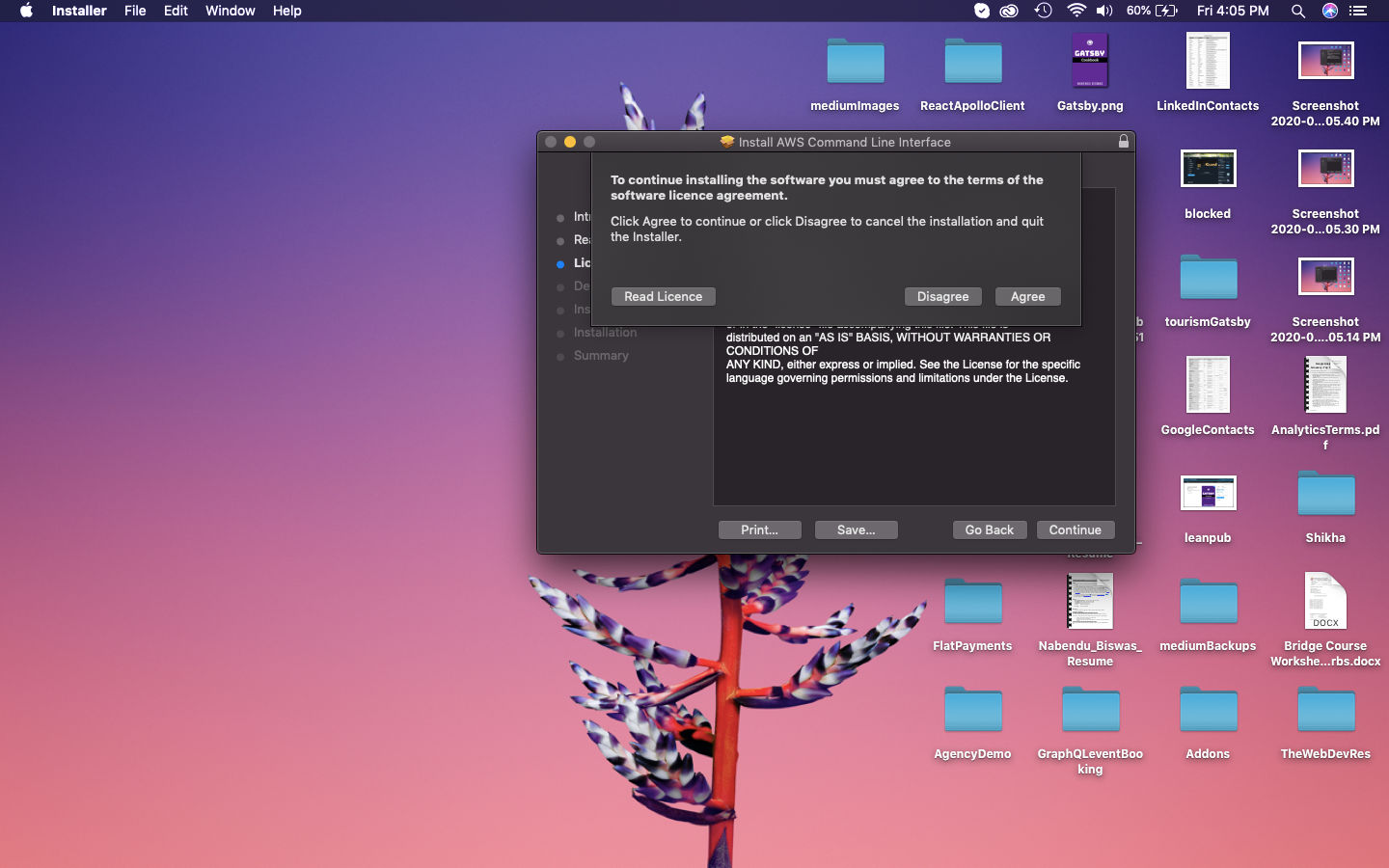Click the installer package icon in title bar

[x=727, y=141]
